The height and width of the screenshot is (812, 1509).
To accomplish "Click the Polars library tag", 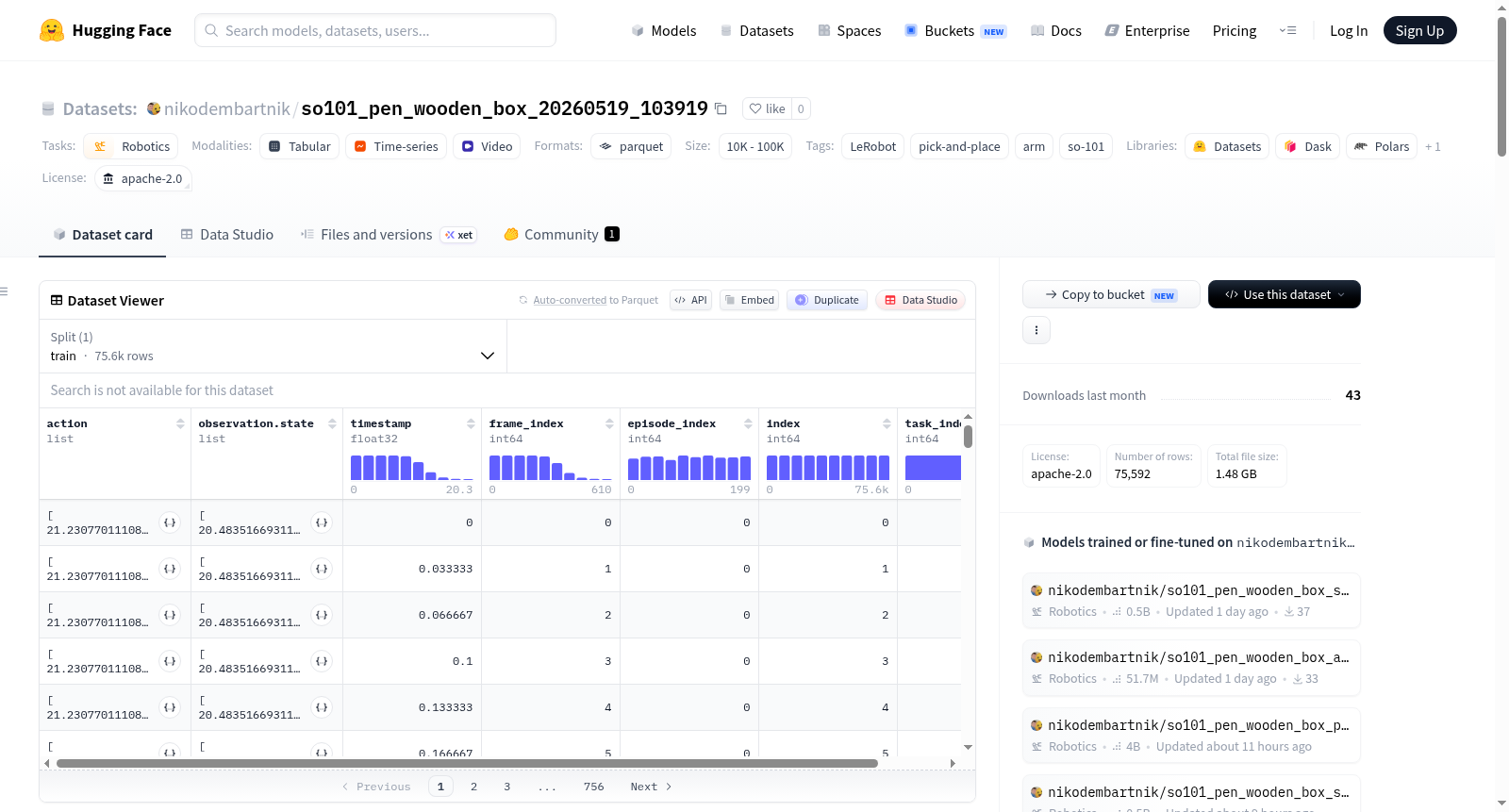I will coord(1382,146).
